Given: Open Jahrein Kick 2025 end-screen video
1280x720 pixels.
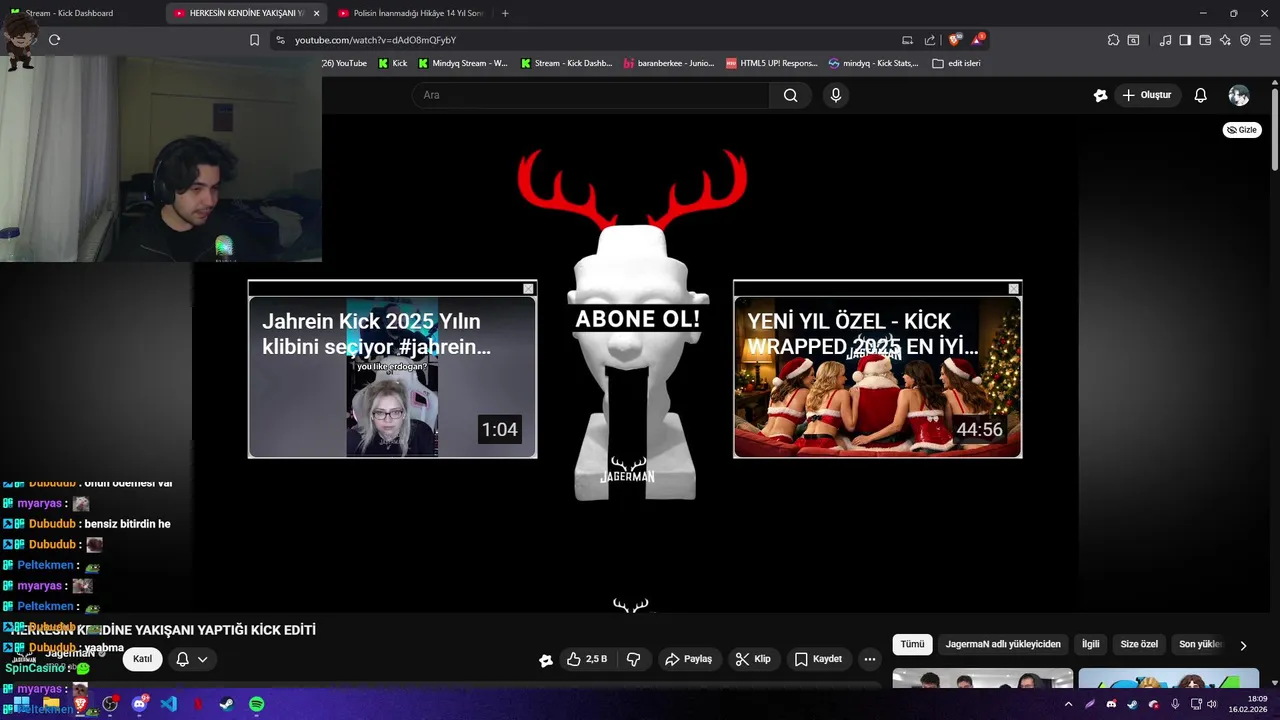Looking at the screenshot, I should (x=392, y=376).
